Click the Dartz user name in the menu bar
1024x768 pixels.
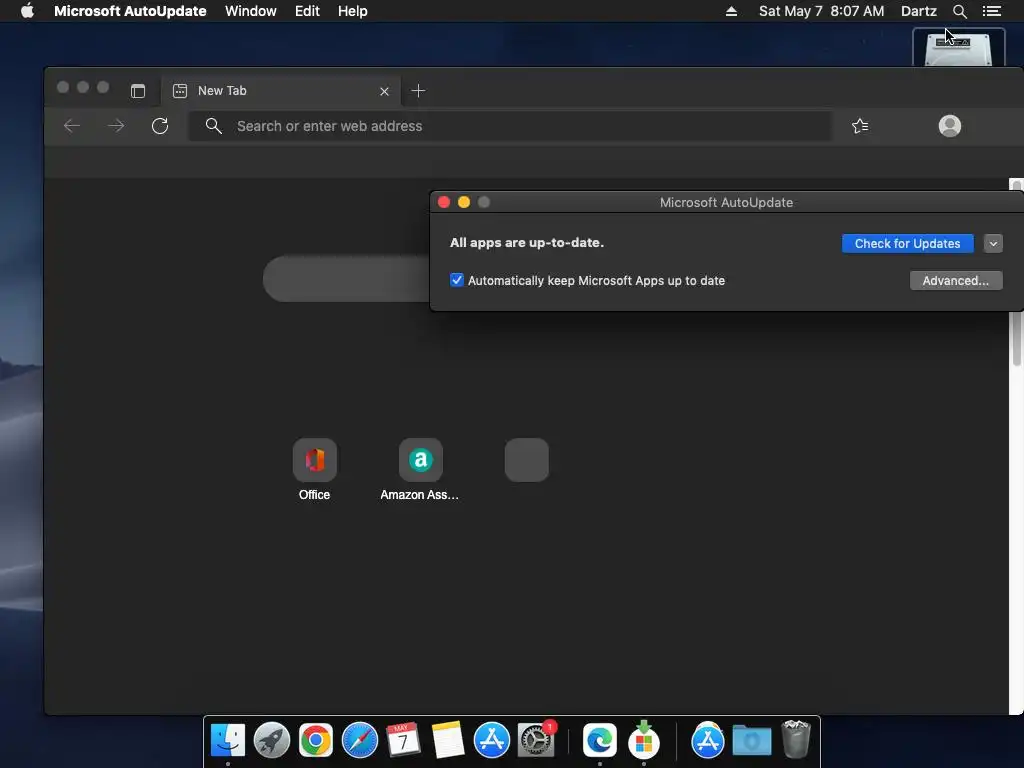918,11
